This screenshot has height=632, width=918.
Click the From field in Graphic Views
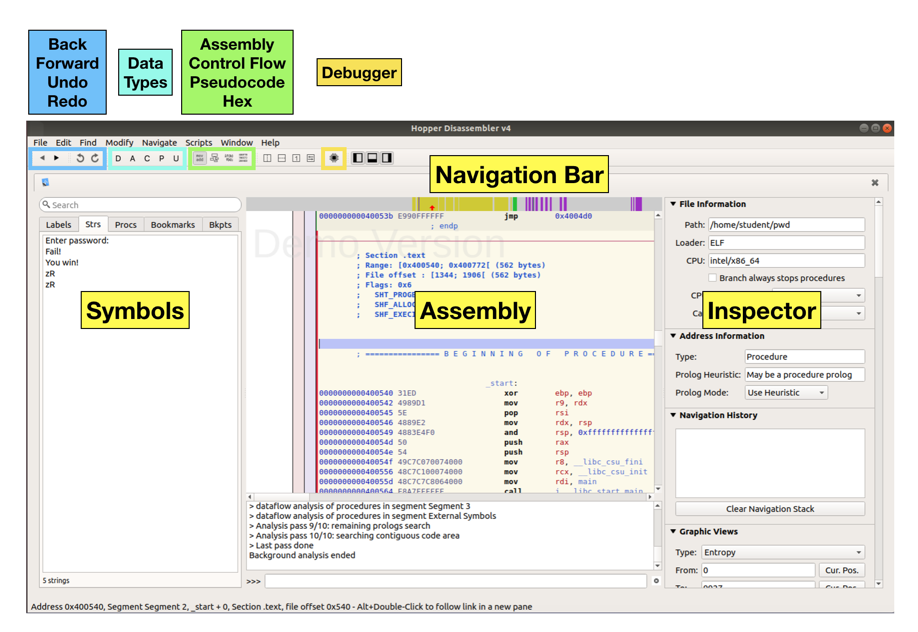(758, 570)
